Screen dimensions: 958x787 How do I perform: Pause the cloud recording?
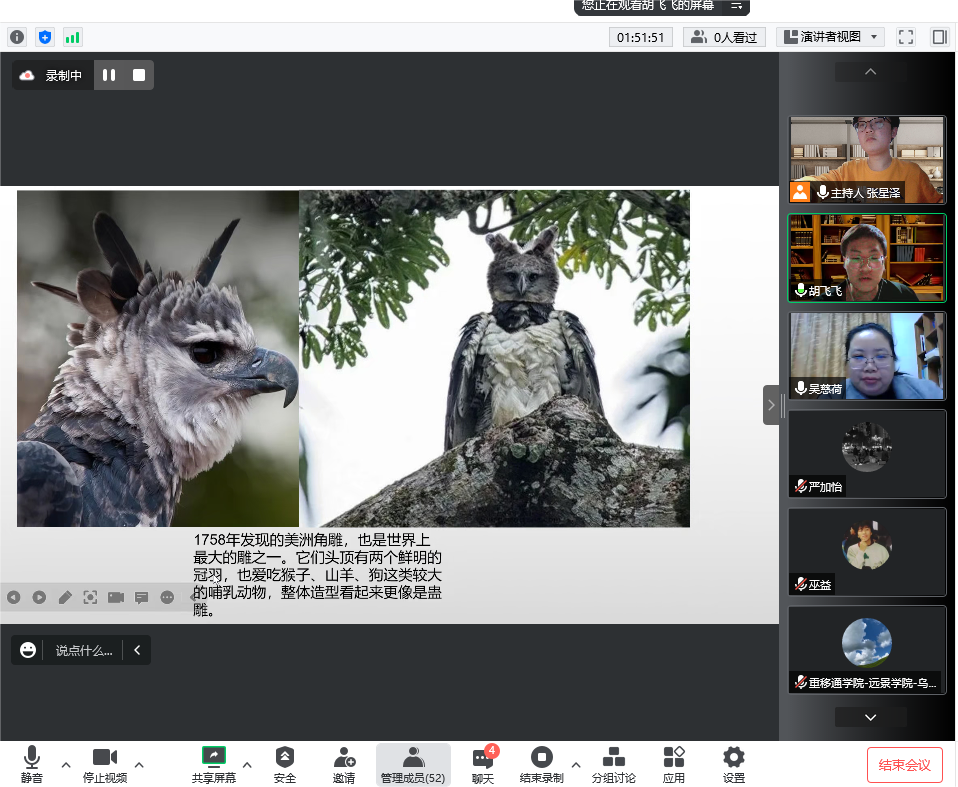109,75
